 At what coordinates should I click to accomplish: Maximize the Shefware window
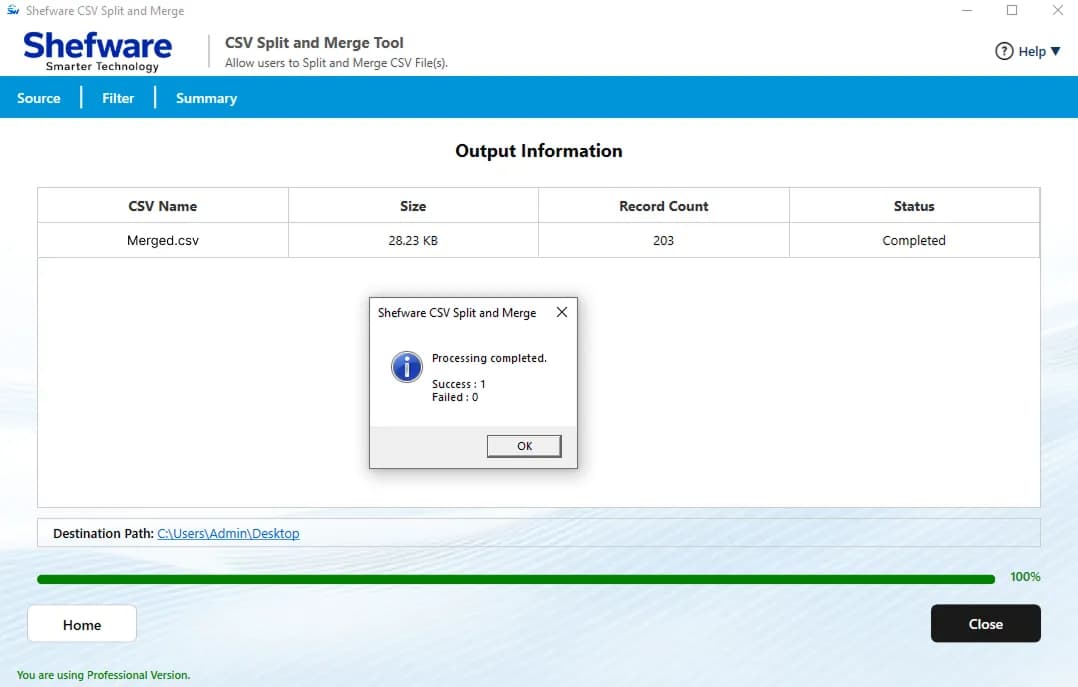click(x=1012, y=10)
